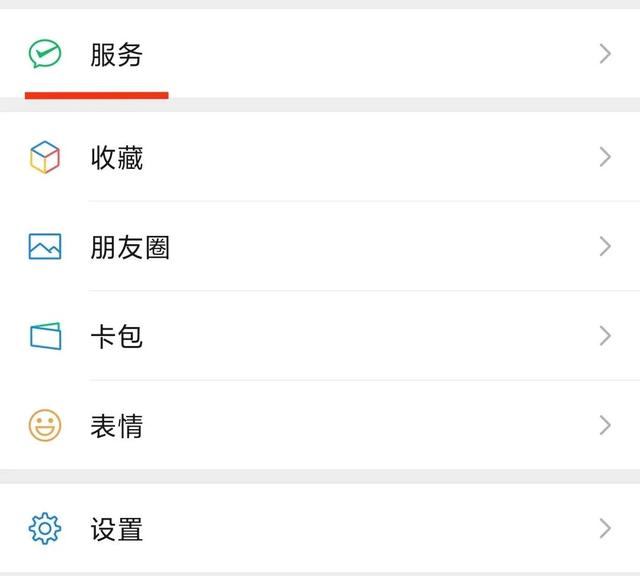Tap the 表情 smiley face icon
Image resolution: width=640 pixels, height=576 pixels.
coord(45,426)
